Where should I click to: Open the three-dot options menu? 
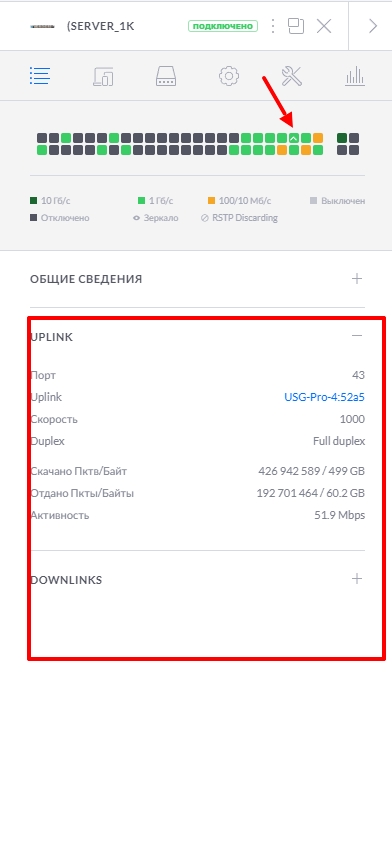point(273,26)
